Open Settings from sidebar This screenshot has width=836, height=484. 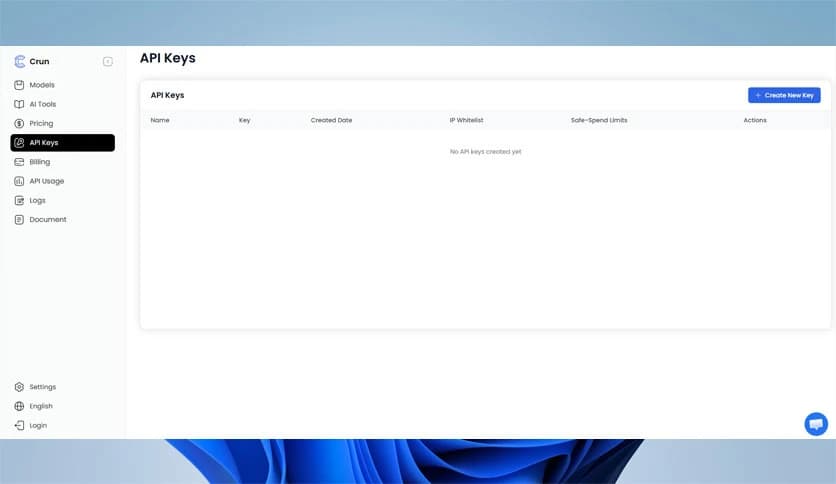tap(43, 386)
